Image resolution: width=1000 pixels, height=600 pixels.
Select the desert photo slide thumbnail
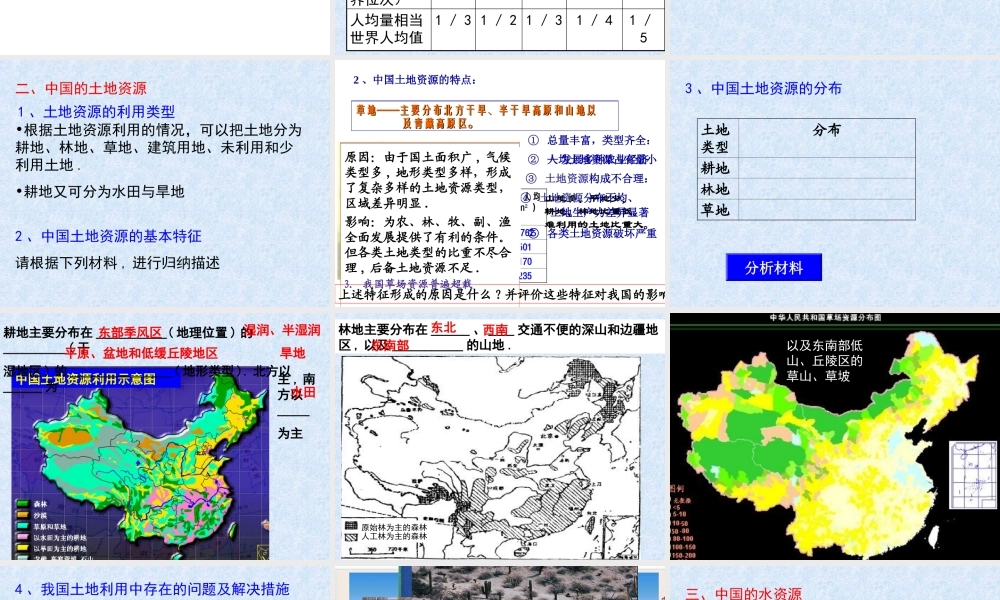point(500,583)
